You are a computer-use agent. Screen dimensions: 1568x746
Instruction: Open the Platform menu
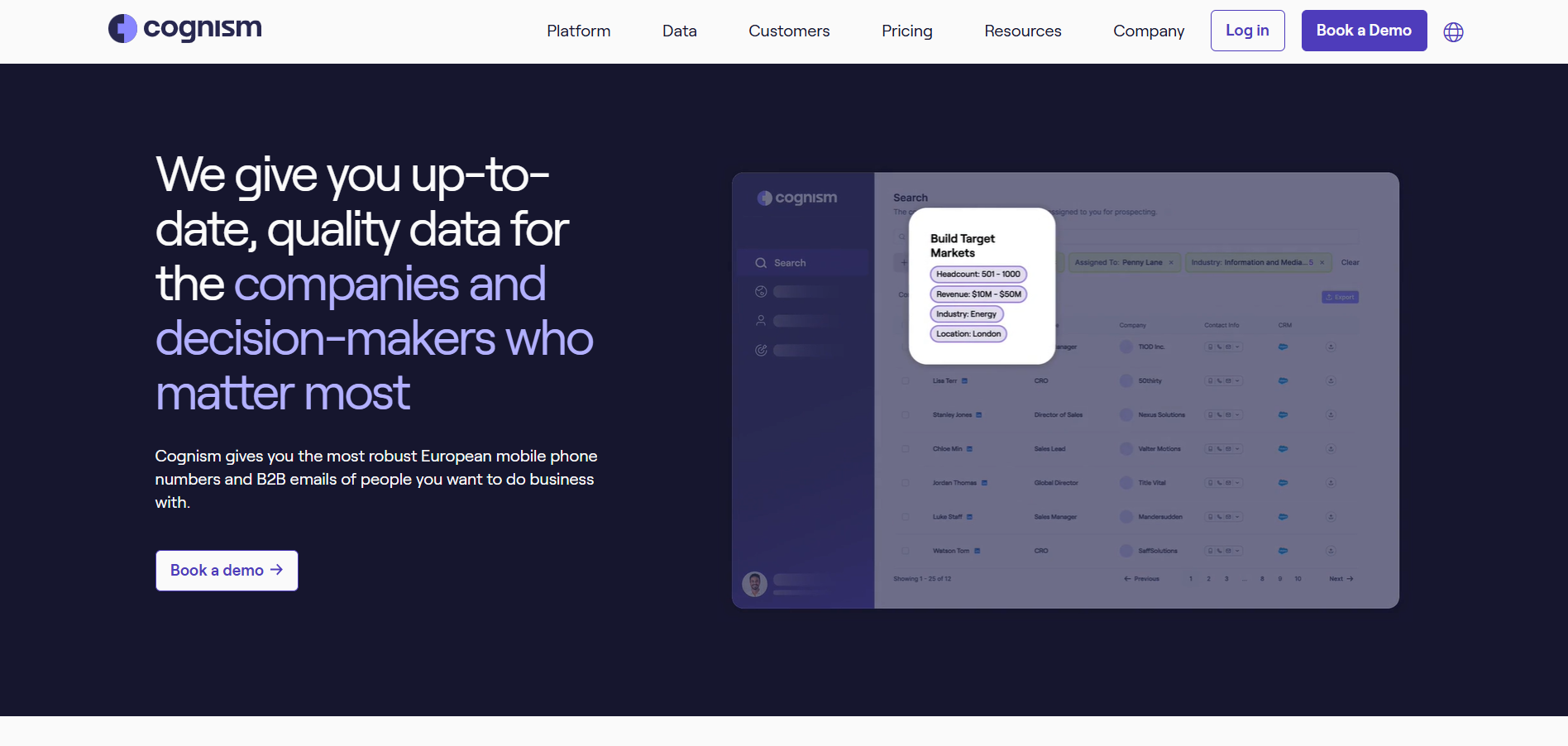(579, 31)
